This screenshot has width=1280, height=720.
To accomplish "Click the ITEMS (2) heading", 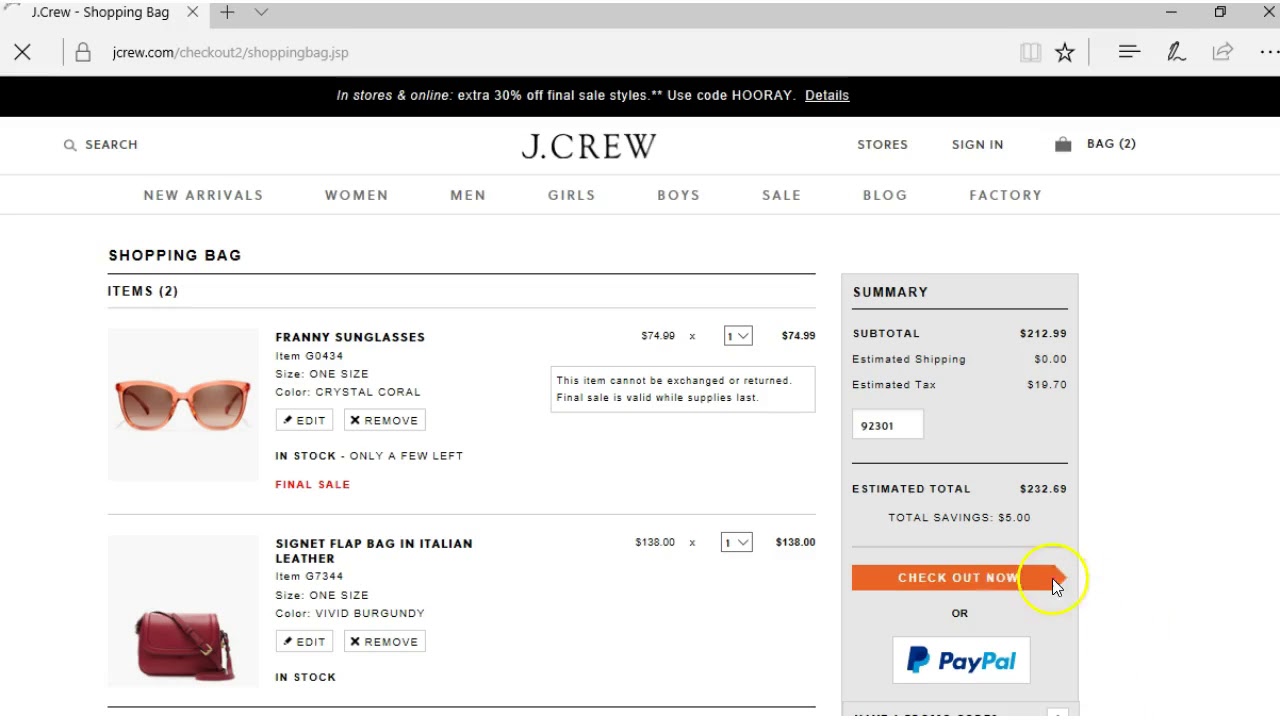I will [143, 291].
